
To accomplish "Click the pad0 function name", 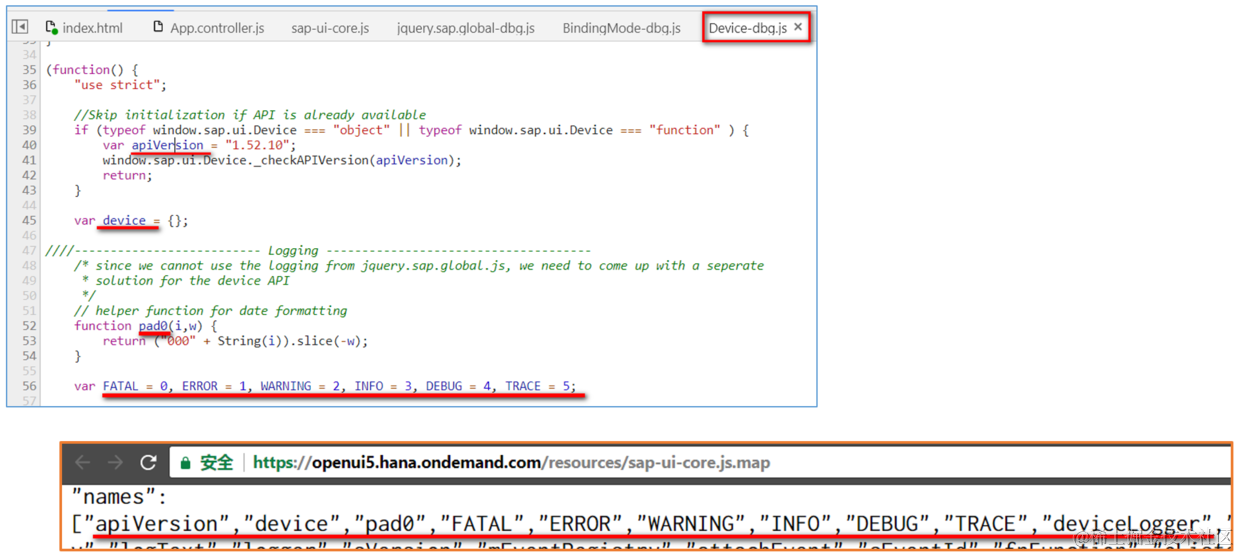I will click(153, 326).
